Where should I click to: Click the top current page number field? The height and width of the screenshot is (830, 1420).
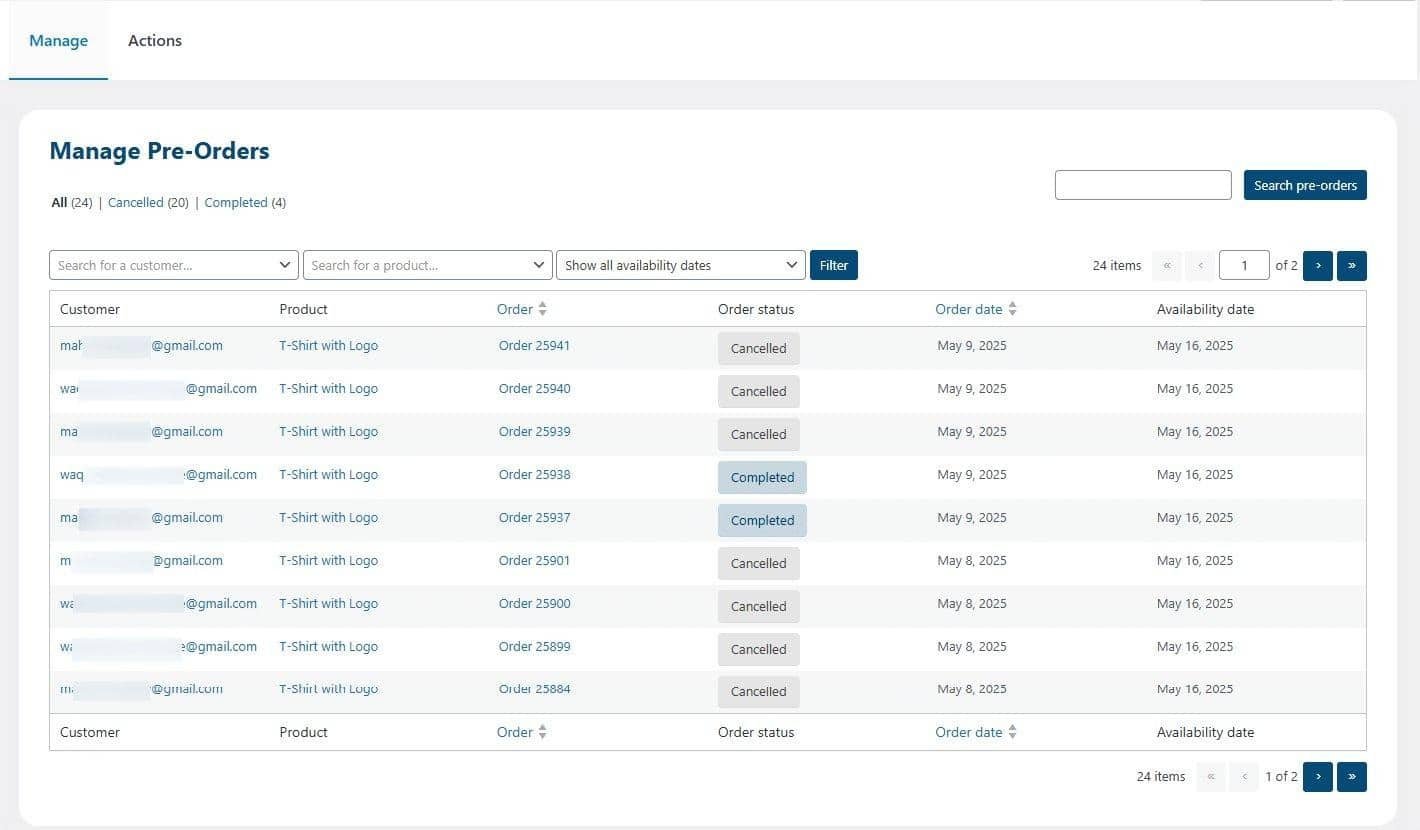pyautogui.click(x=1244, y=265)
